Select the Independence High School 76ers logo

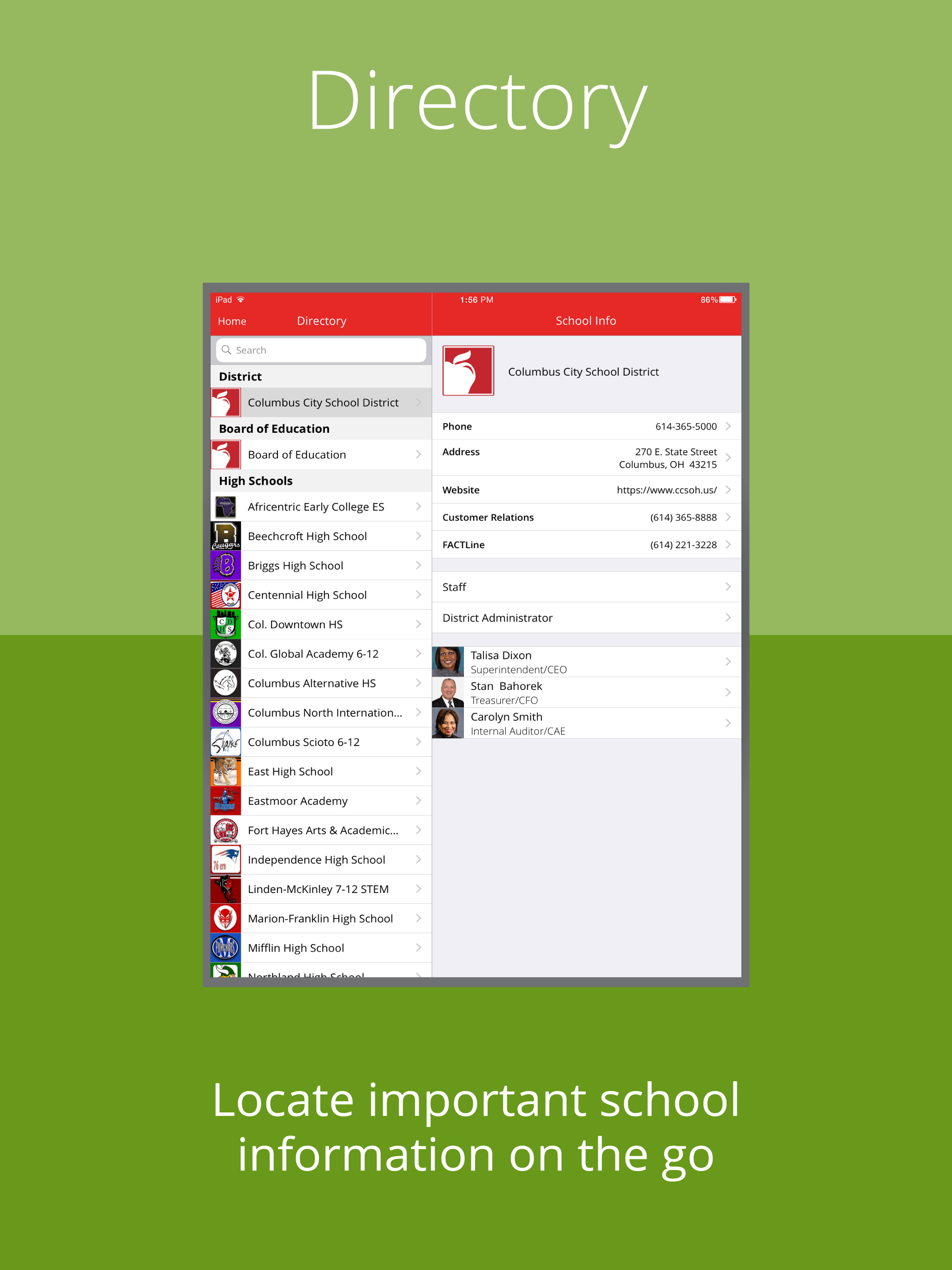click(225, 860)
